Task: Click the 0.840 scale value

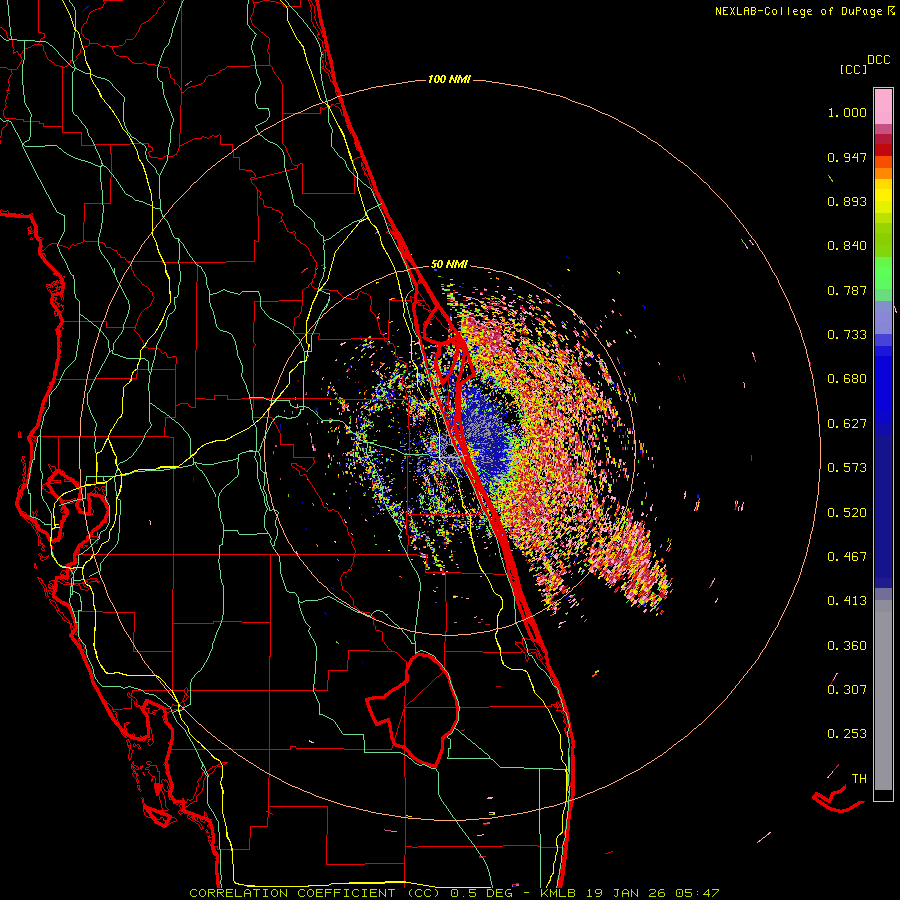Action: tap(847, 246)
